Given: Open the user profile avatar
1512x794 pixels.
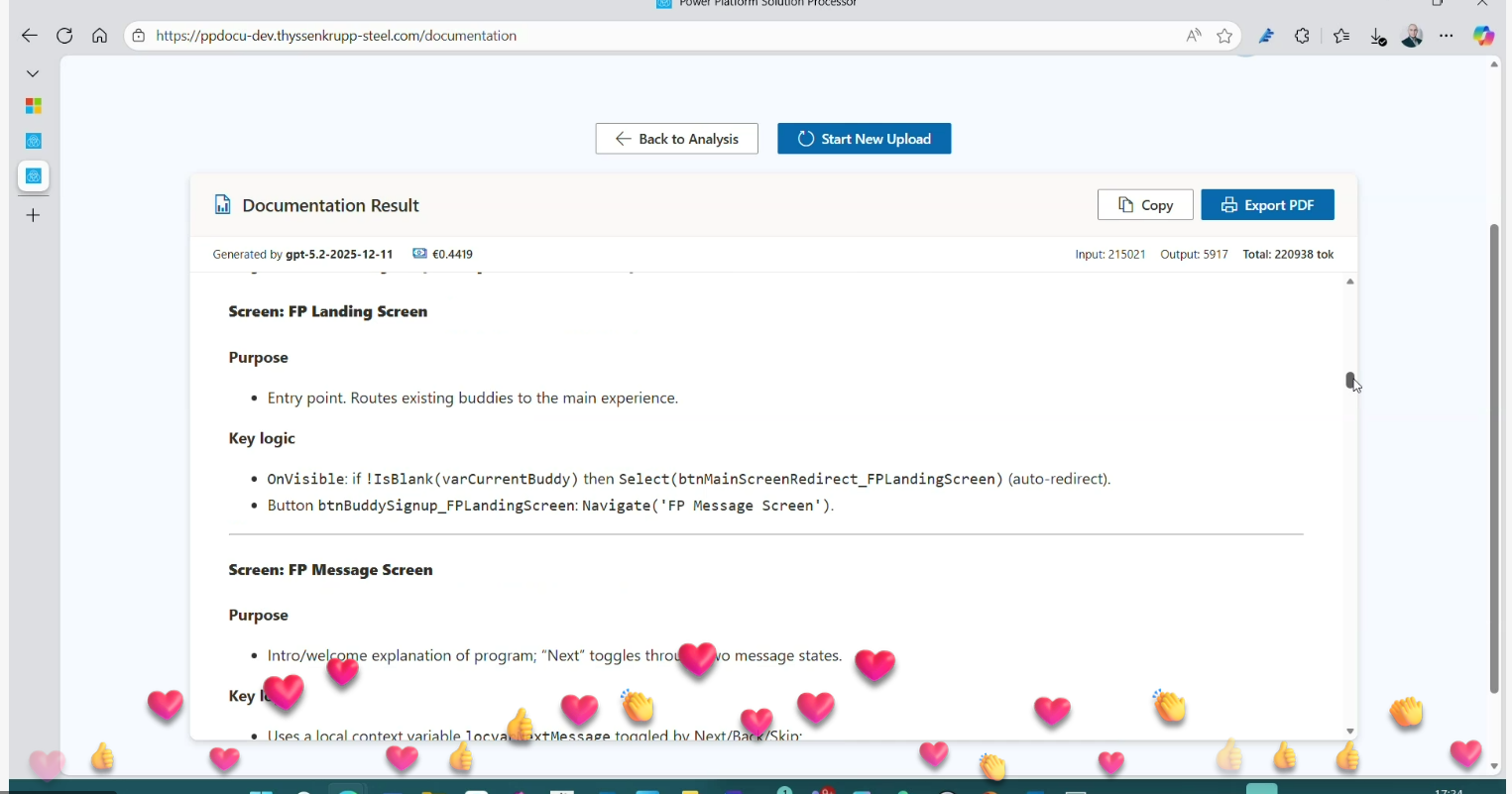Looking at the screenshot, I should click(1412, 36).
